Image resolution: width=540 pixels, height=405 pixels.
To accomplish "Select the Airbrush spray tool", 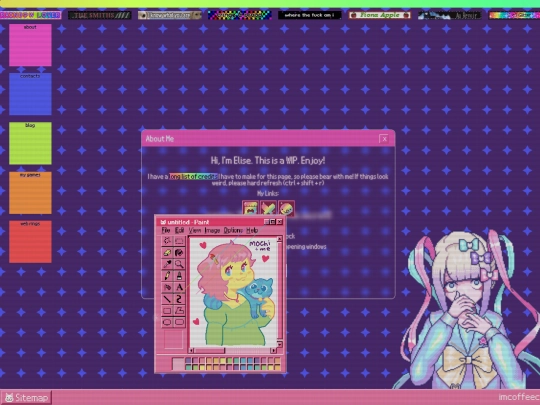I will pos(167,287).
